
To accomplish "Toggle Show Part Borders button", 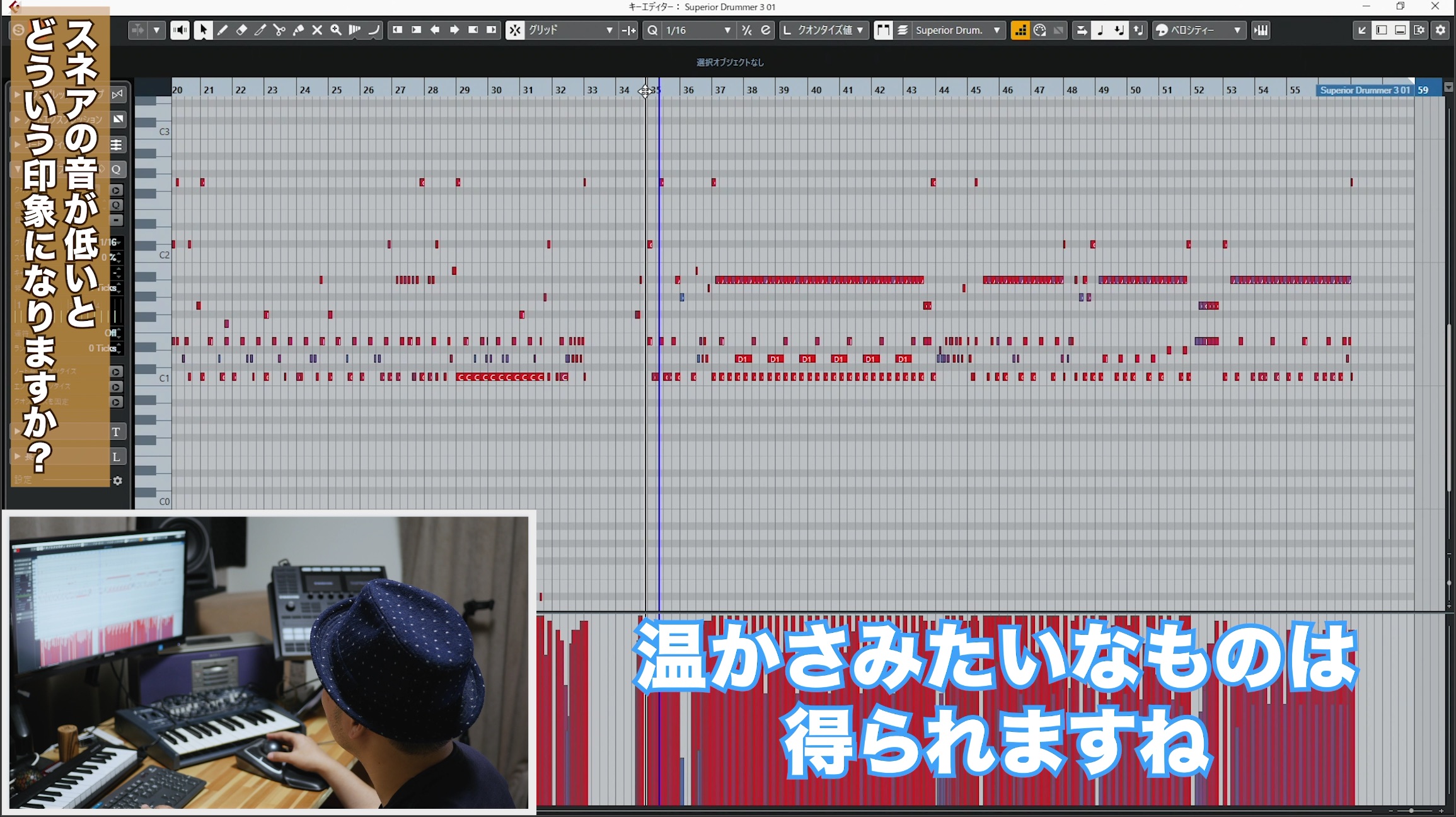I will [883, 30].
